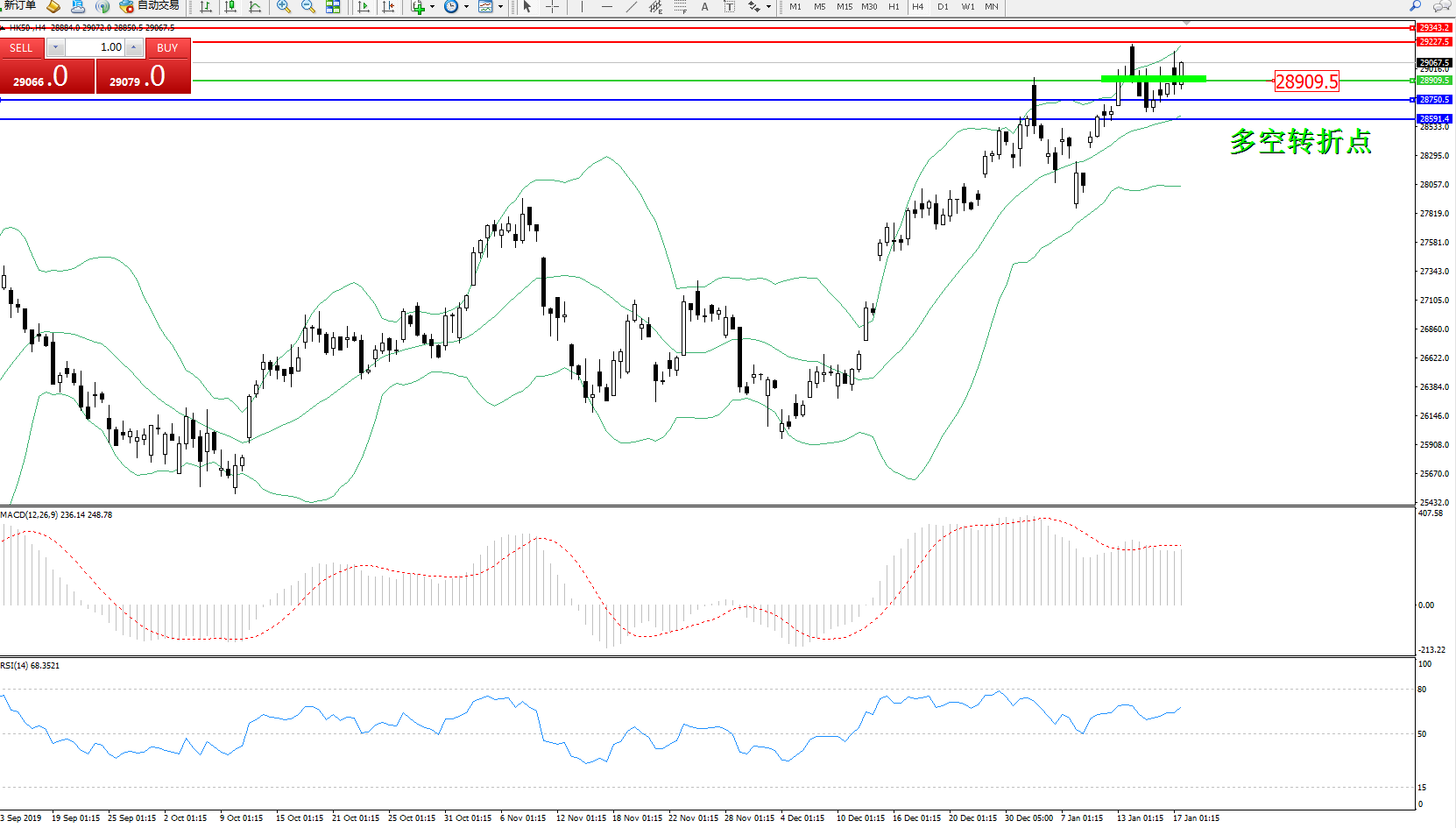Select the crosshair tool
1456x828 pixels.
pos(553,7)
